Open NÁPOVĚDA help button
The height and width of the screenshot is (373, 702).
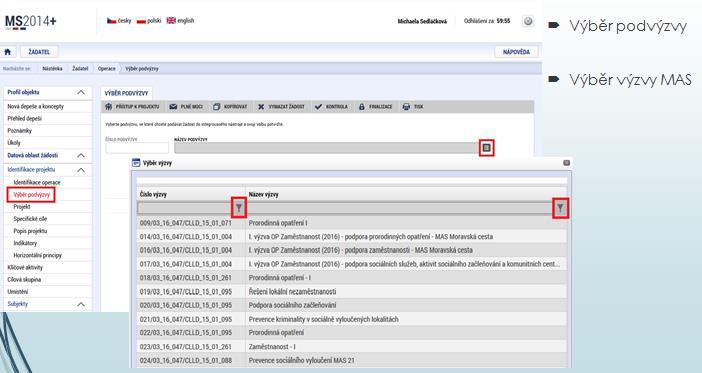click(516, 52)
